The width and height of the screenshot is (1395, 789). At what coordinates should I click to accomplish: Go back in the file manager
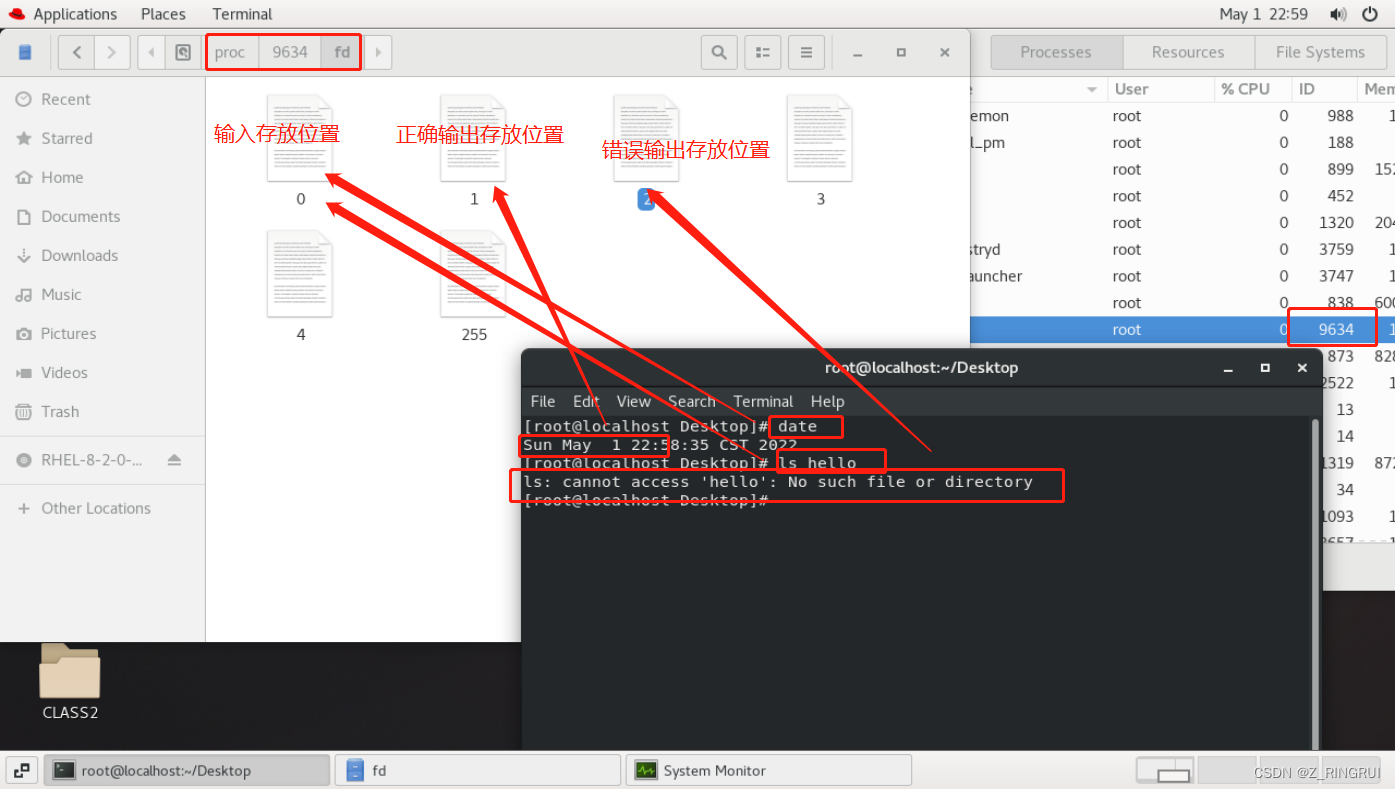(77, 52)
